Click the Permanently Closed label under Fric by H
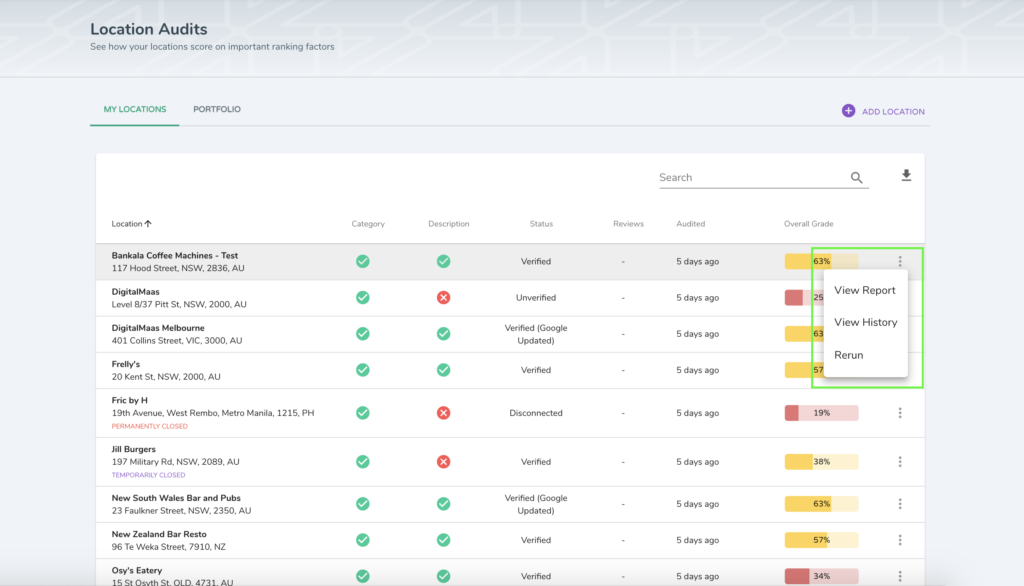This screenshot has height=586, width=1024. (x=150, y=426)
